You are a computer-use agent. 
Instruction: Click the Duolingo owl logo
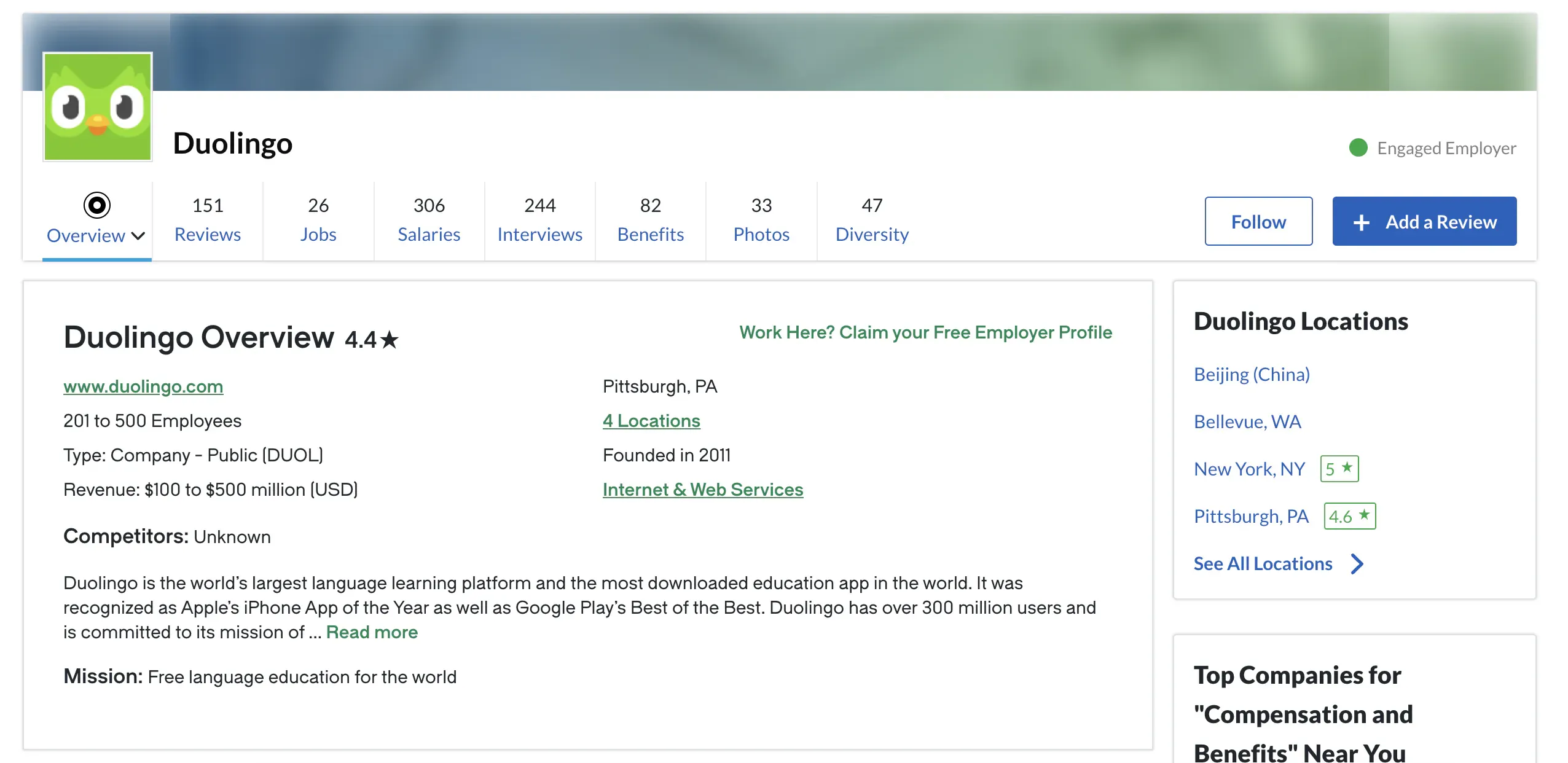coord(98,107)
